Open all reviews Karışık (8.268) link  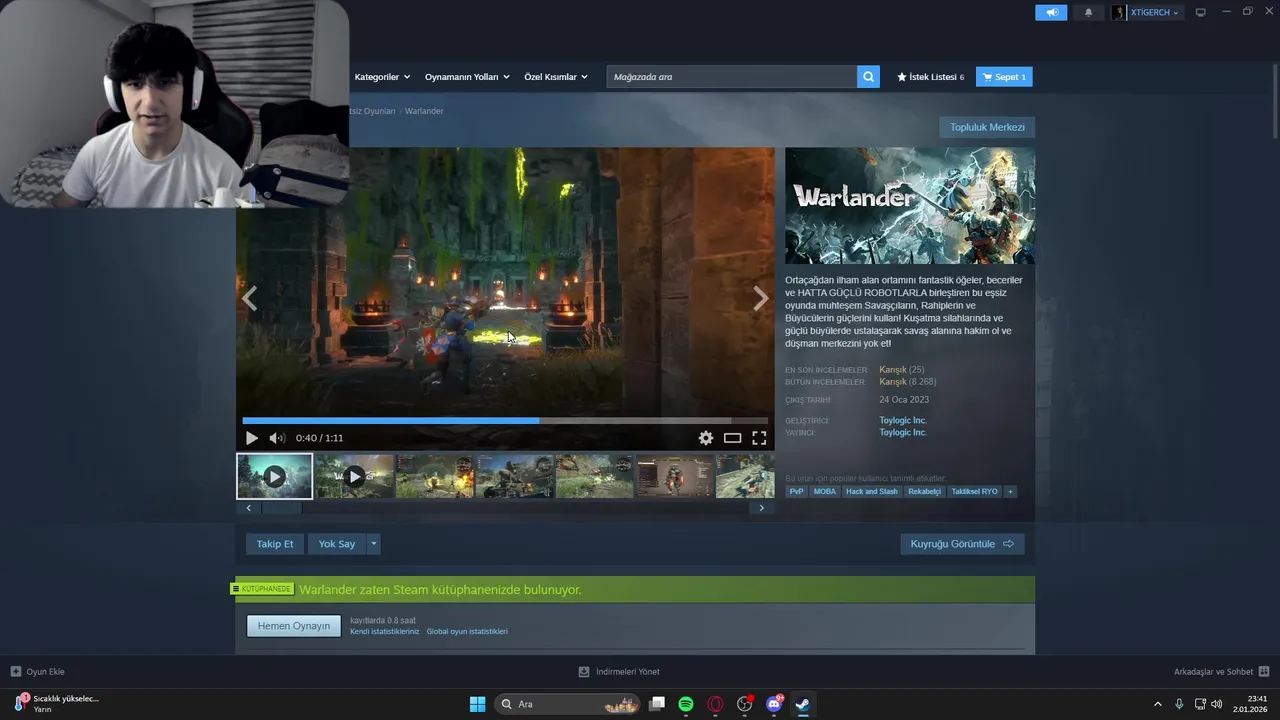point(908,382)
